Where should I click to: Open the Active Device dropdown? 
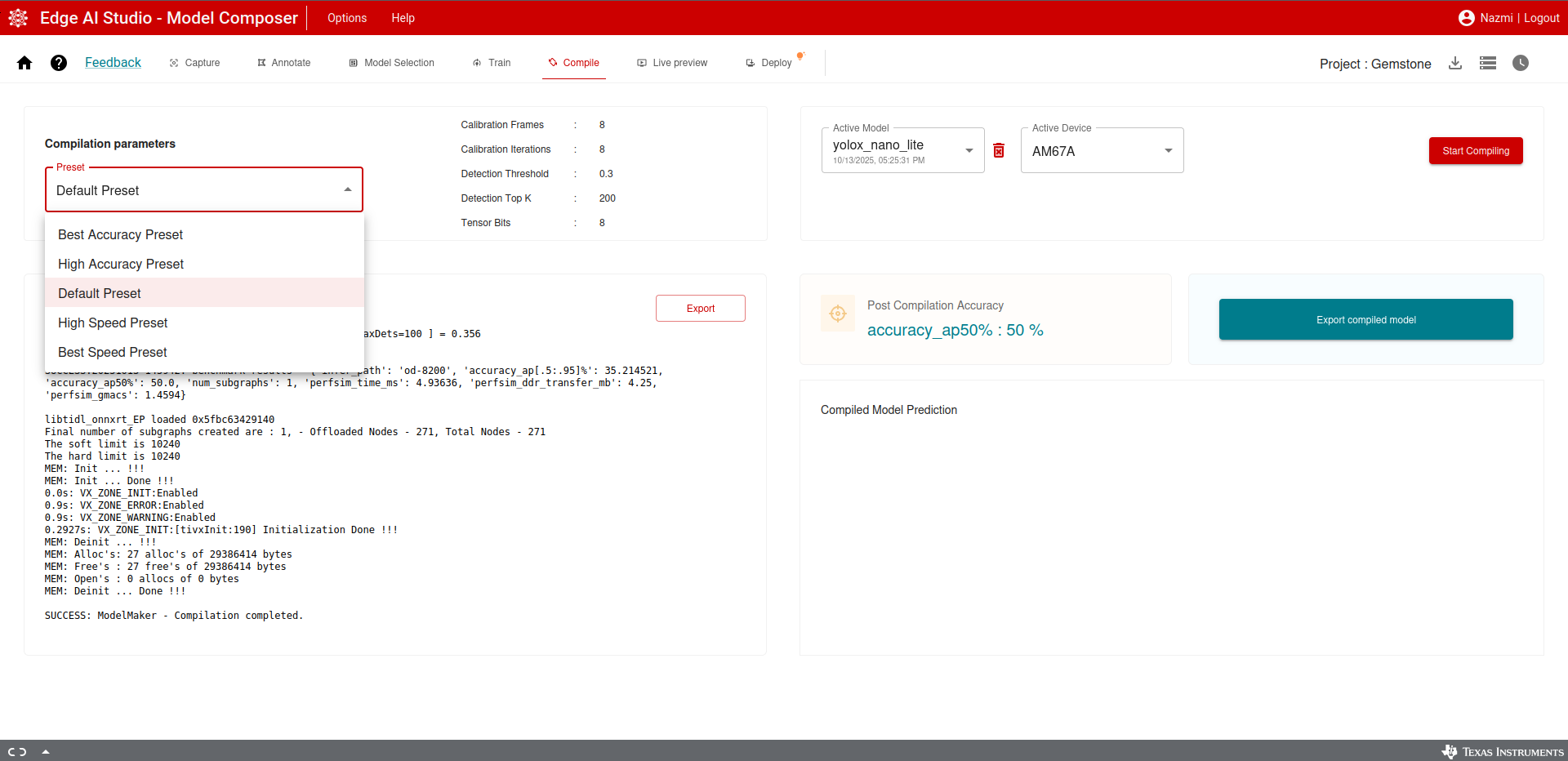1102,150
